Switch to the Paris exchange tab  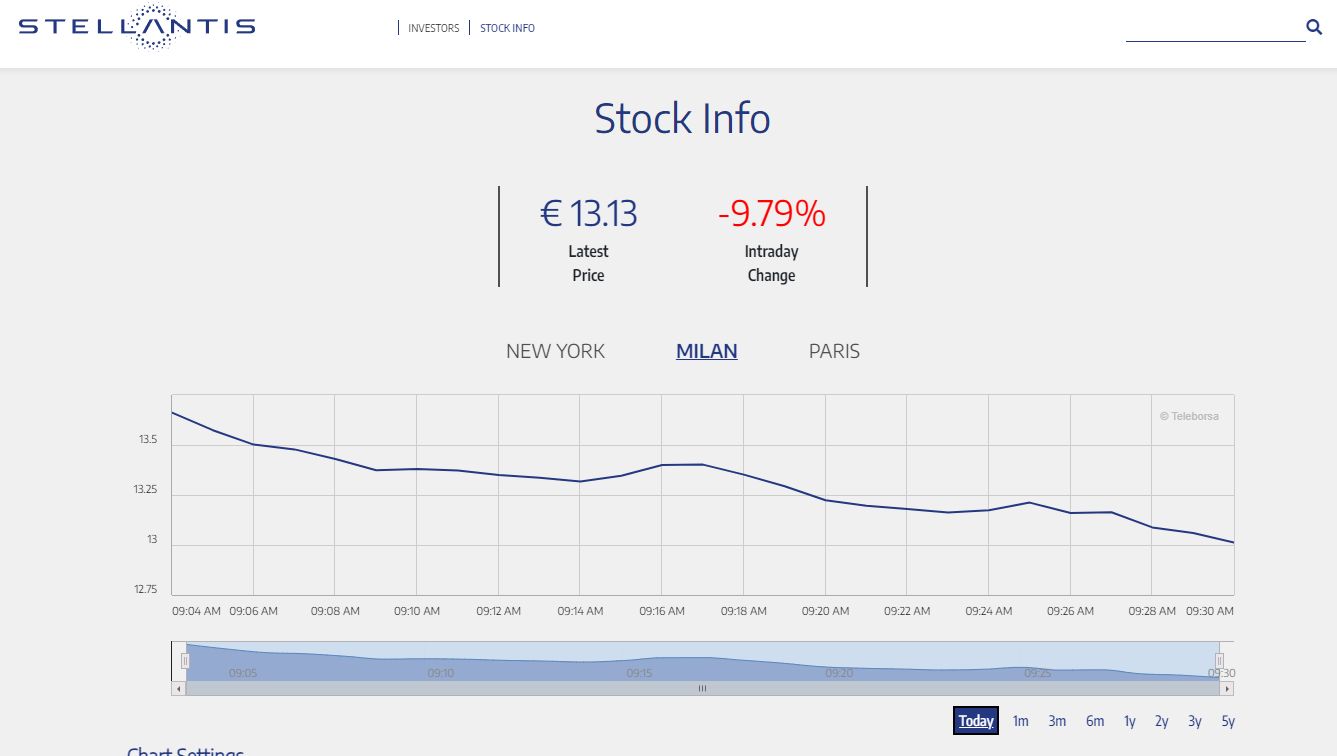point(834,351)
